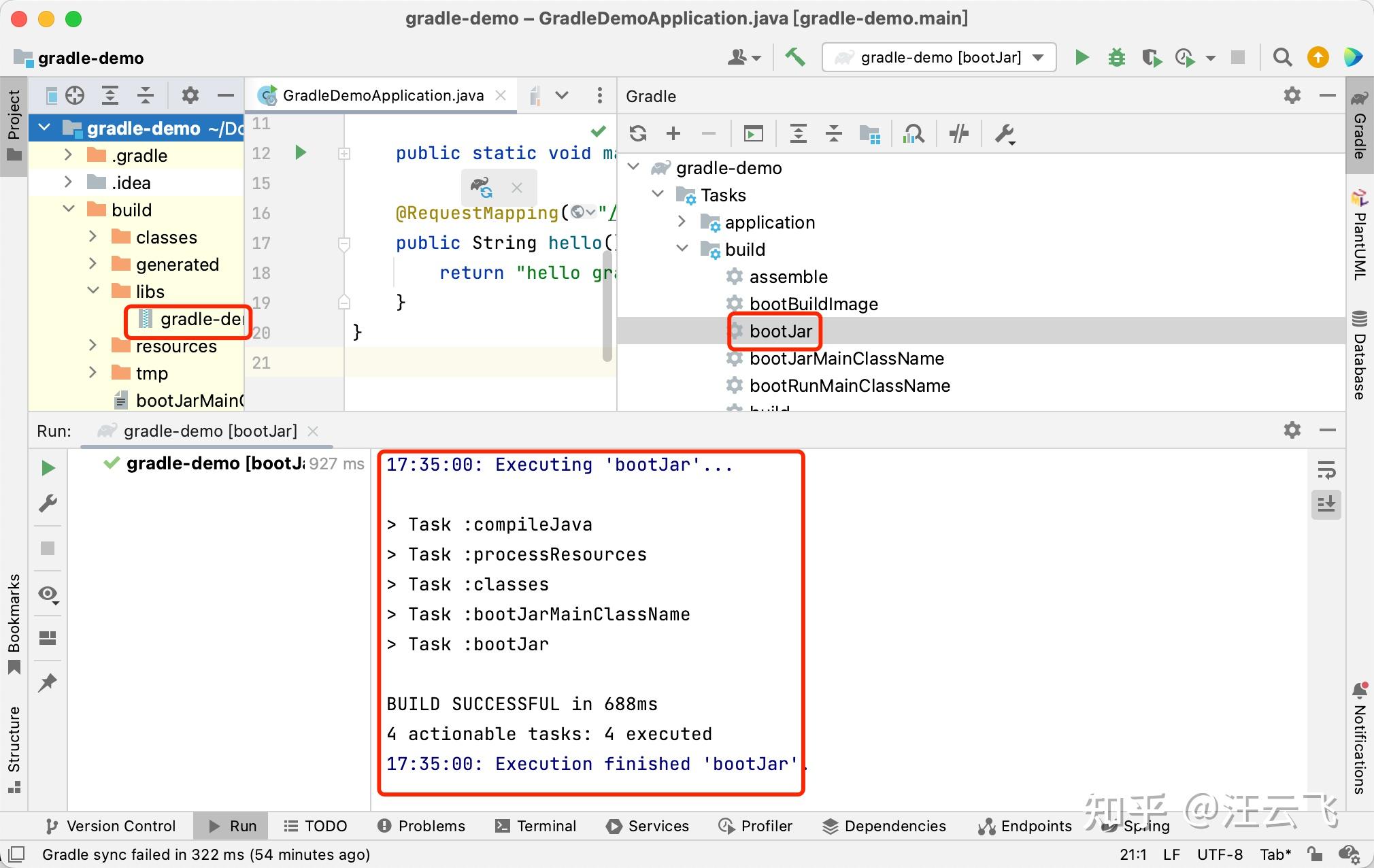Image resolution: width=1374 pixels, height=868 pixels.
Task: Open Gradle settings with wrench icon
Action: pos(1005,133)
